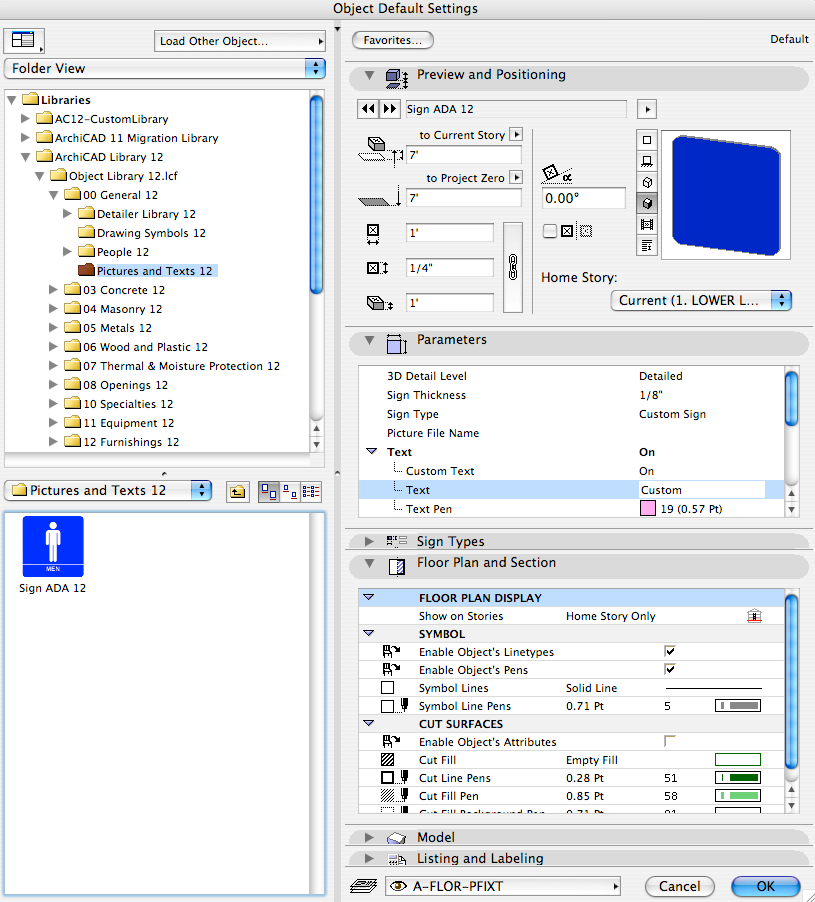
Task: Toggle Enable Object's Pens checkbox
Action: pyautogui.click(x=669, y=669)
